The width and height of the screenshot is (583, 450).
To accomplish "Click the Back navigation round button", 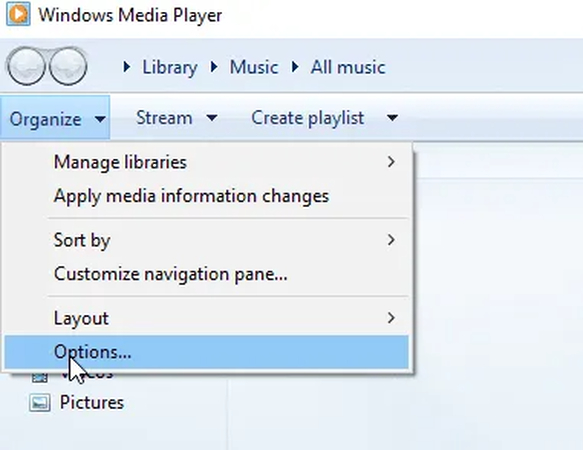I will coord(26,66).
